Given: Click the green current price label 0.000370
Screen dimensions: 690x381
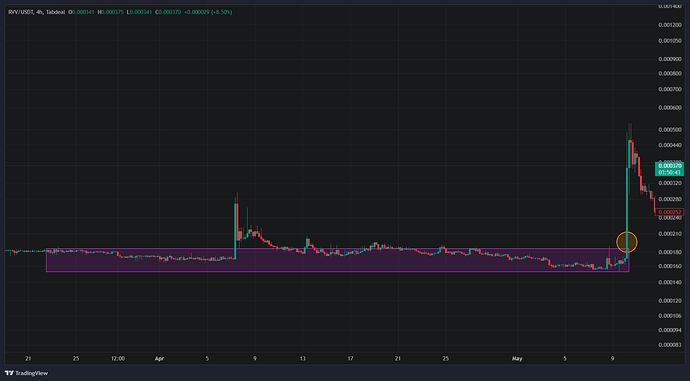Looking at the screenshot, I should tap(669, 166).
